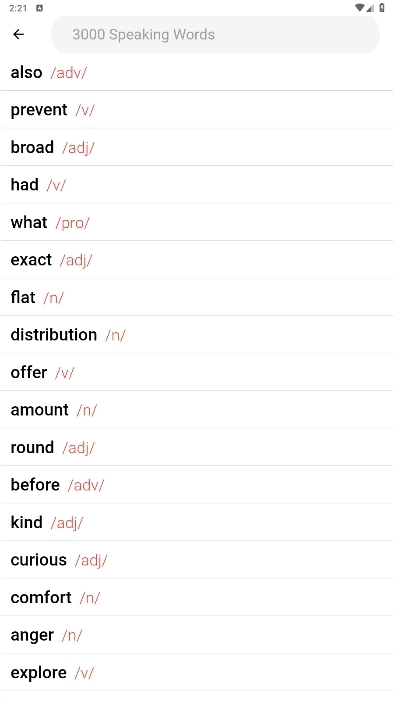
Task: Tap the word "curious"
Action: point(197,560)
